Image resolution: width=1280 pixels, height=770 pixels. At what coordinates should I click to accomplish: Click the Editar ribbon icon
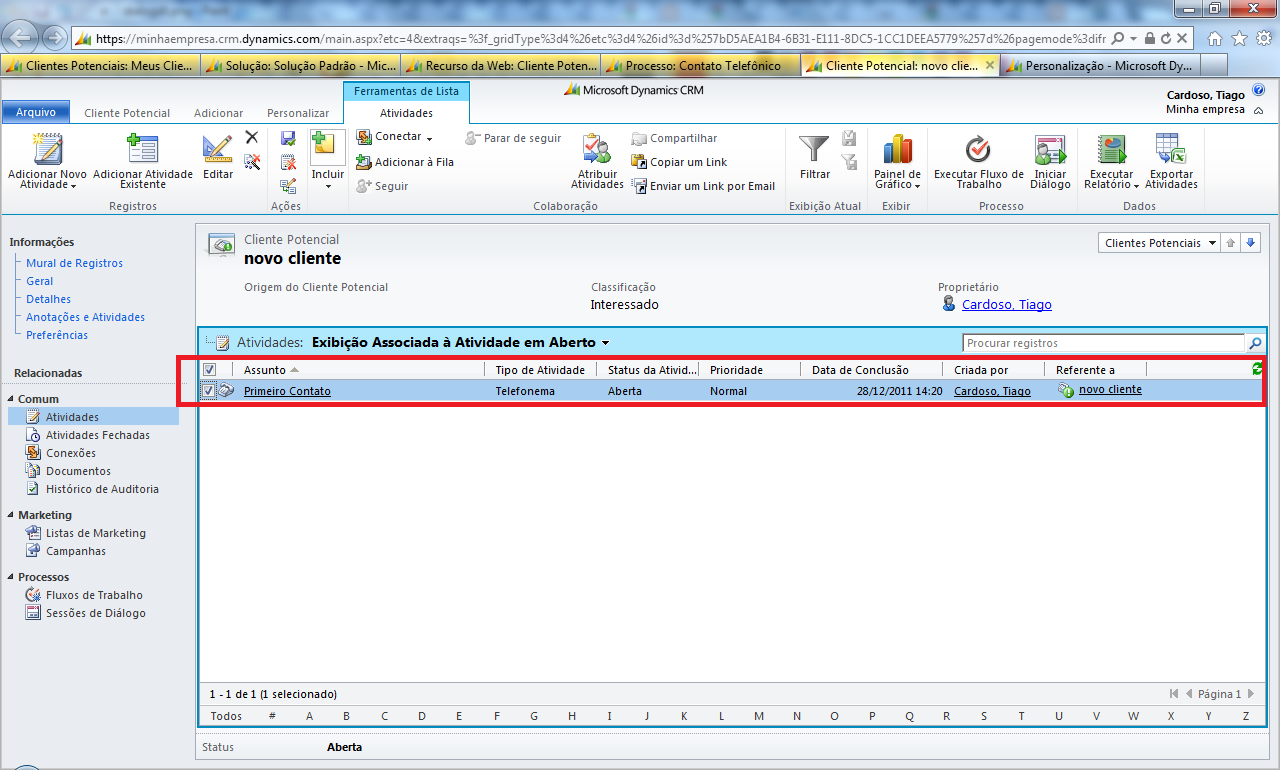218,150
